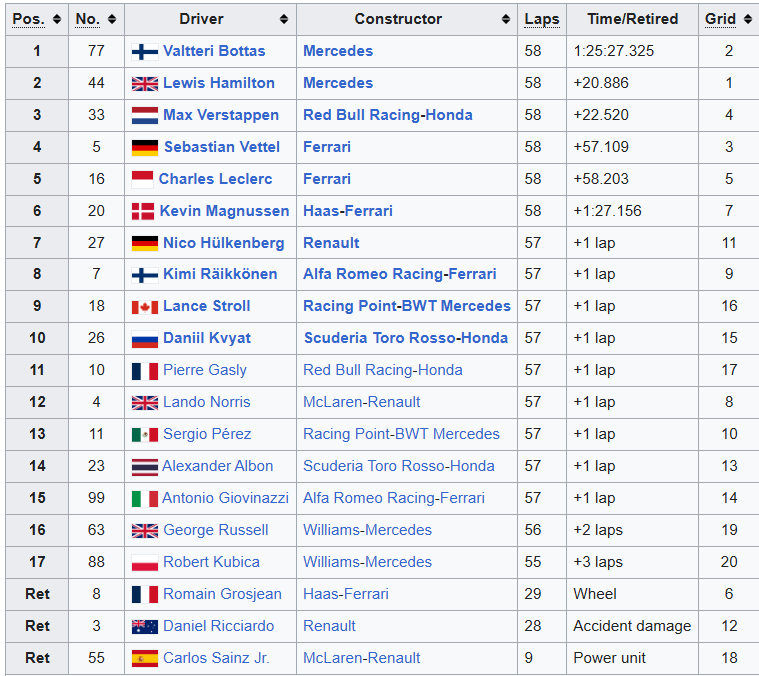The image size is (759, 676).
Task: Open George Russell driver link
Action: coord(215,530)
